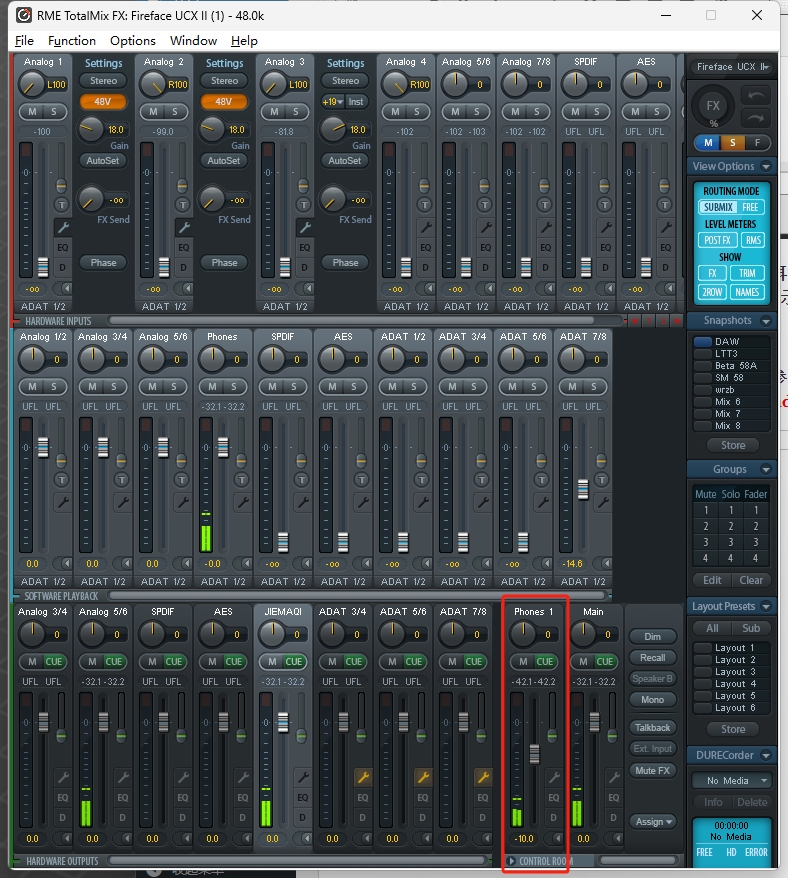Open Dynamics D on AES hardware output
This screenshot has height=878, width=788.
click(x=243, y=818)
